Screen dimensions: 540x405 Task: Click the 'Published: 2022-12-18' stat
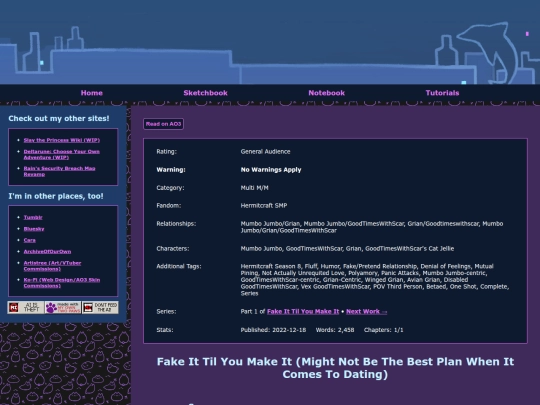[273, 330]
